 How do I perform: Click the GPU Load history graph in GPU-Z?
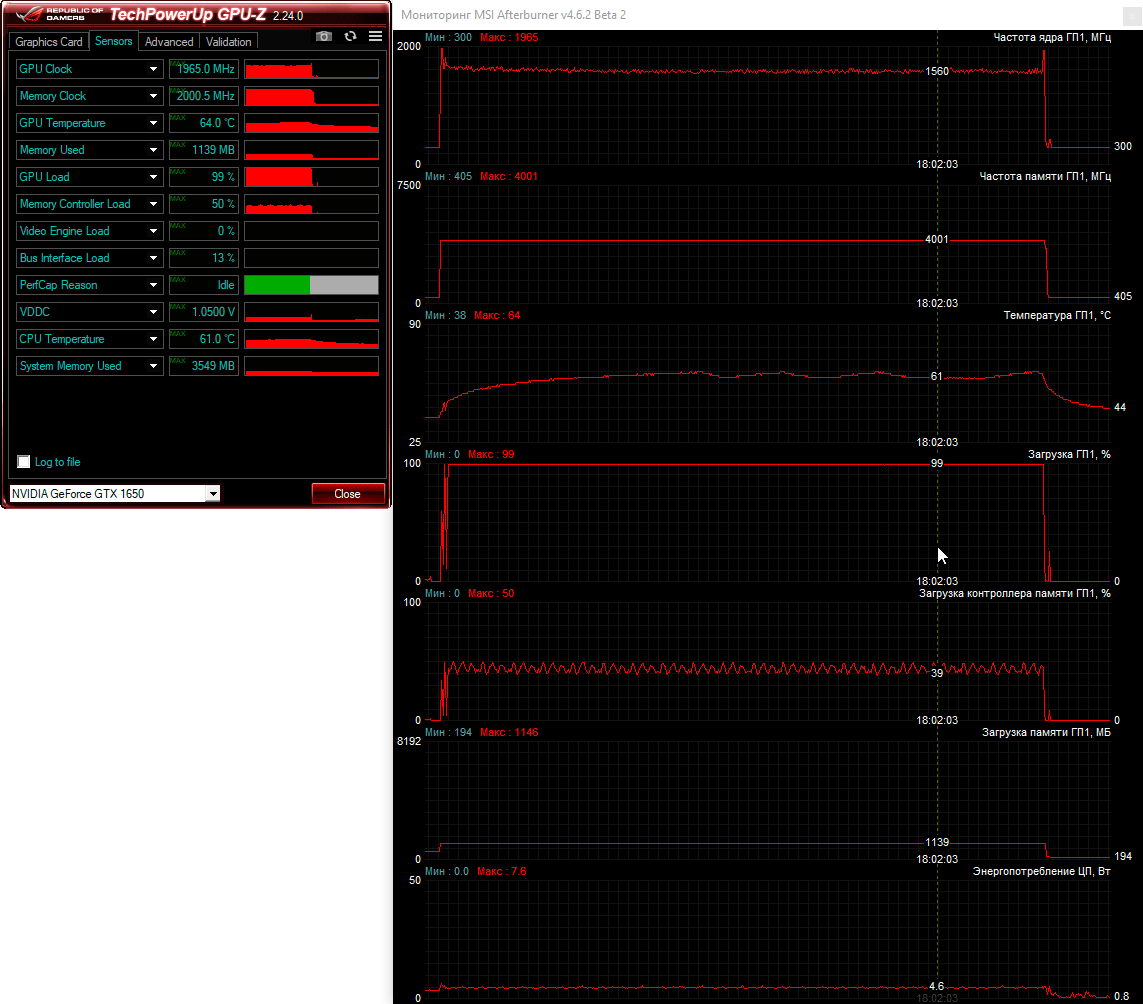pos(311,177)
